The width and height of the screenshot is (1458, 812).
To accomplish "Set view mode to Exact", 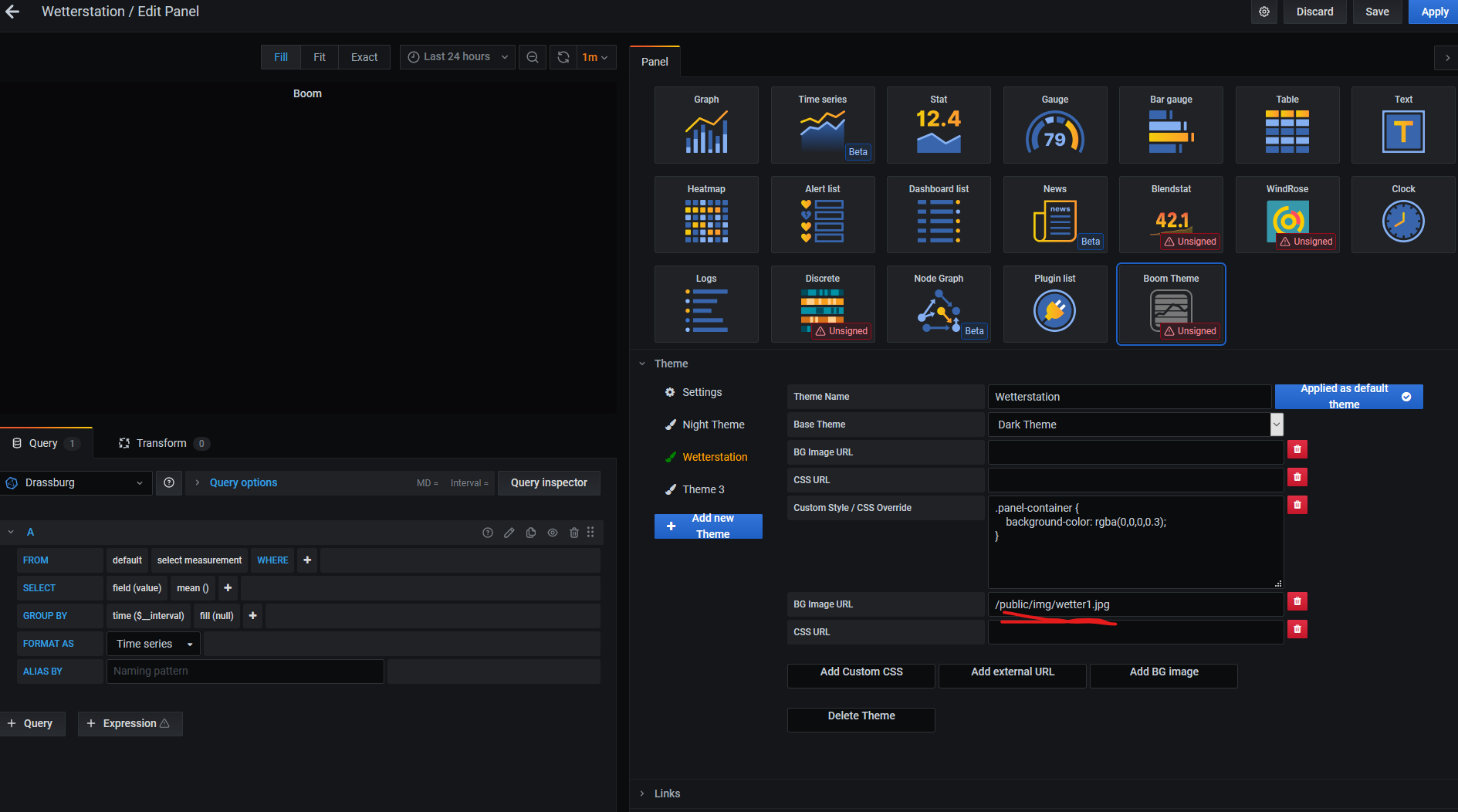I will [x=364, y=57].
